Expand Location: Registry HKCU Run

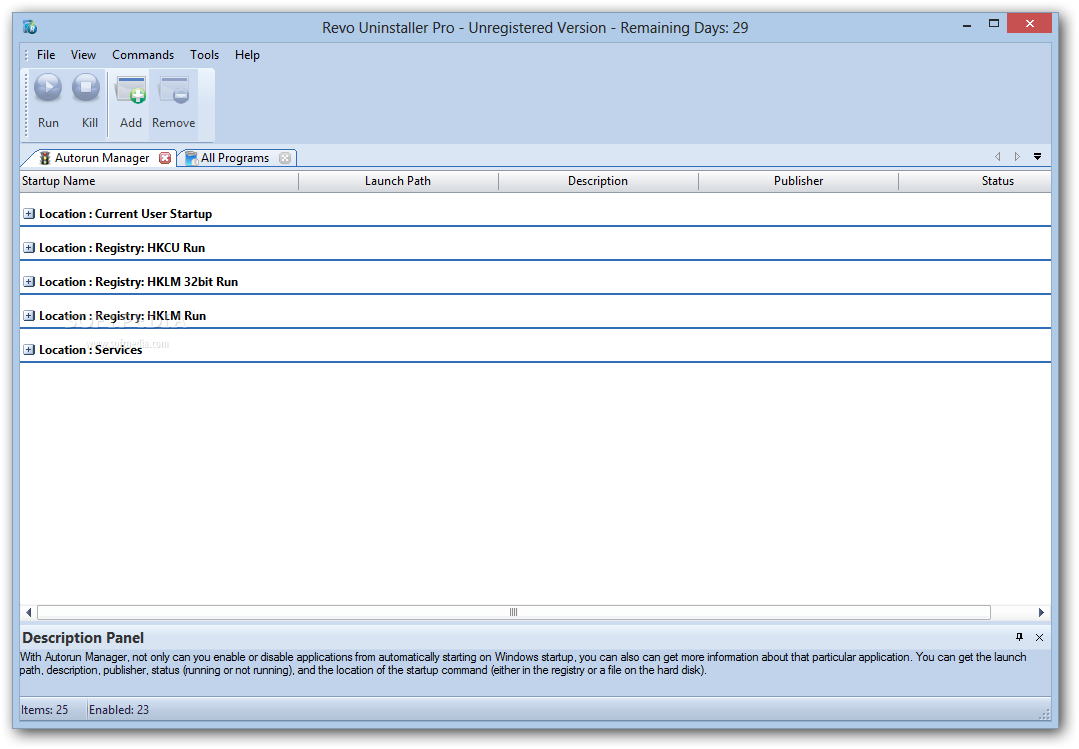click(29, 247)
